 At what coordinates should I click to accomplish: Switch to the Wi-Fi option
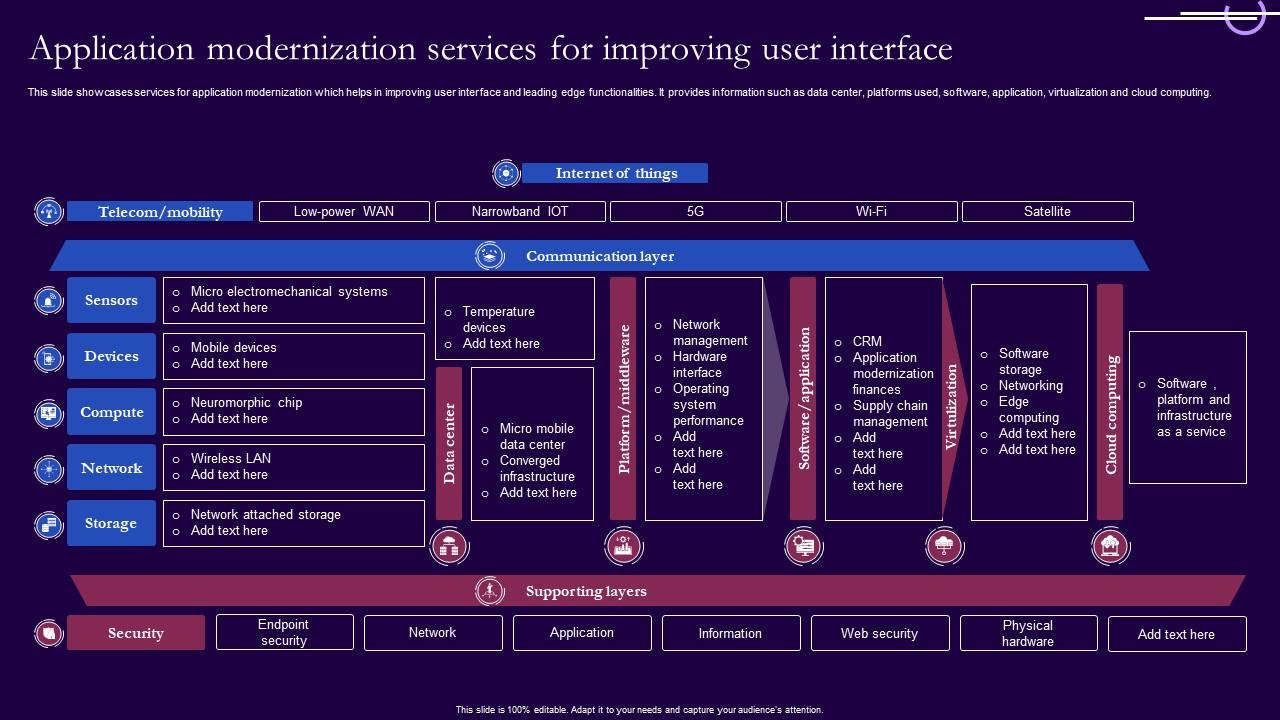coord(871,211)
